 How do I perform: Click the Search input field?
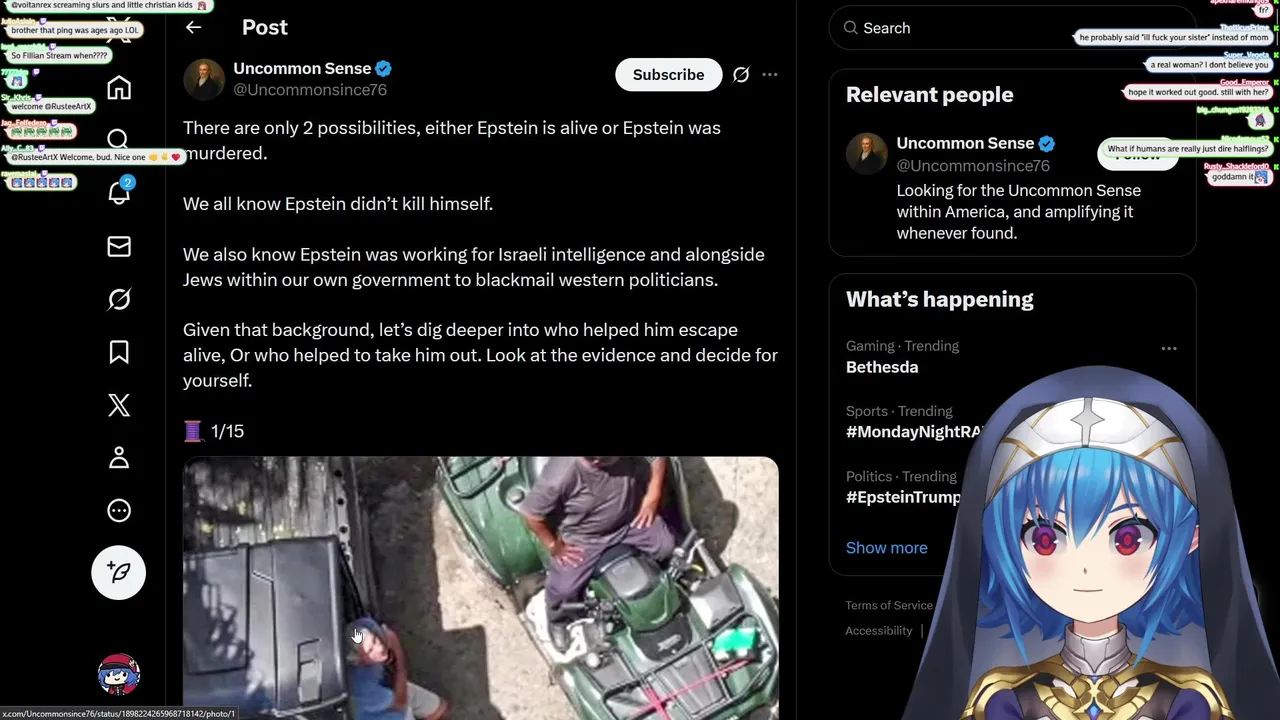pos(1012,28)
